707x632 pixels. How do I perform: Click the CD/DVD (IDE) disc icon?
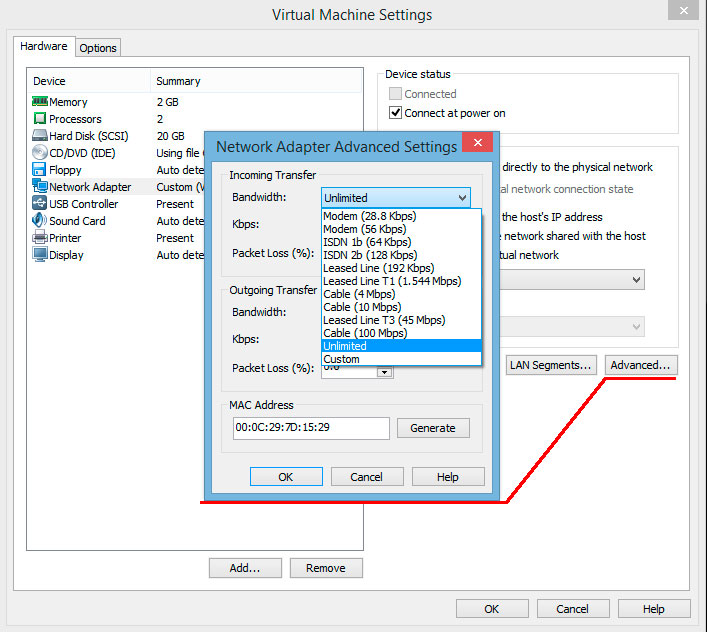(40, 152)
